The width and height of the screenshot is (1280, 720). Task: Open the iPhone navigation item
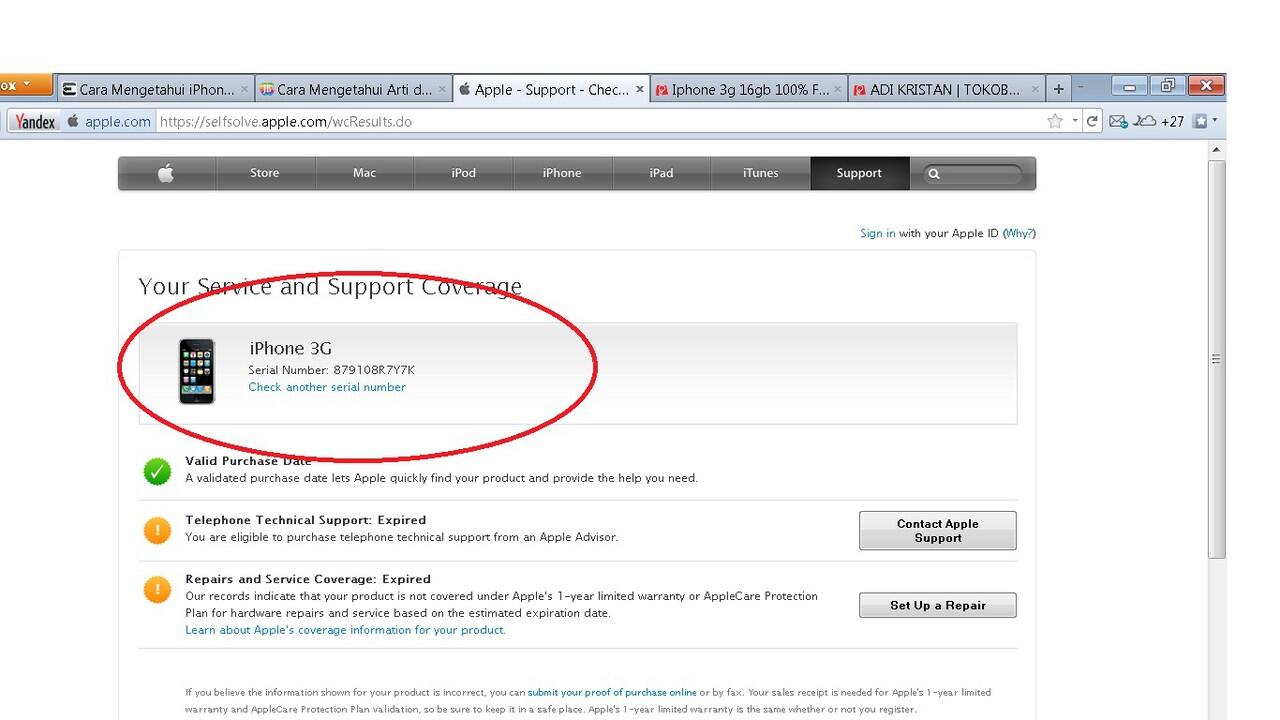pyautogui.click(x=562, y=173)
